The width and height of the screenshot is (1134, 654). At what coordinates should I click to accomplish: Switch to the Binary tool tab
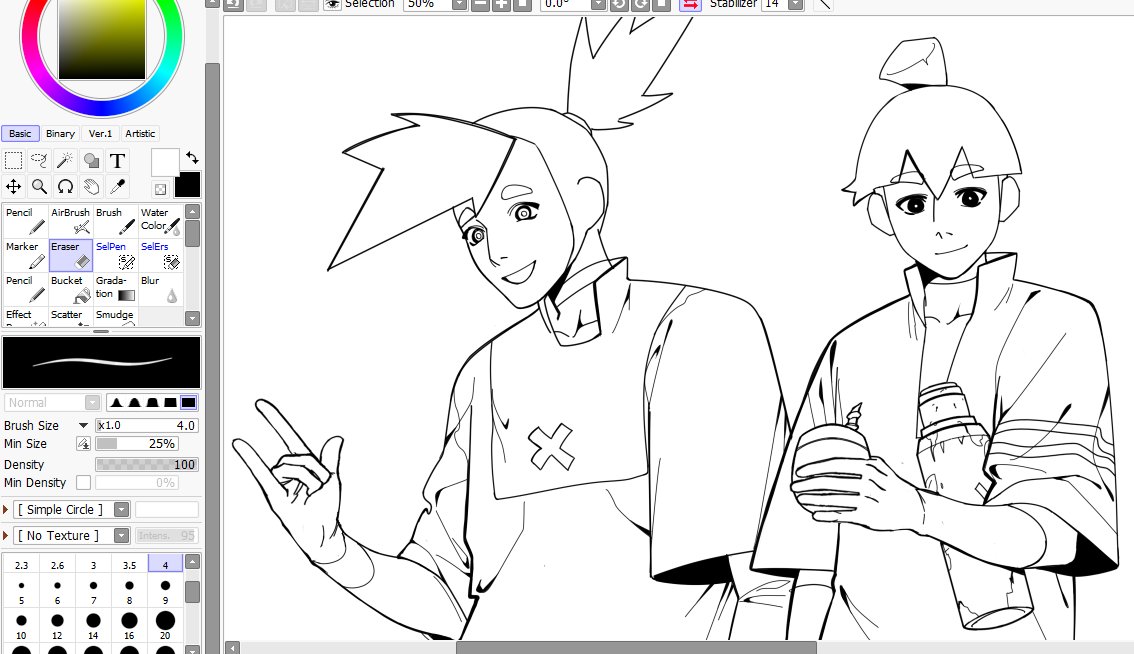[x=60, y=133]
